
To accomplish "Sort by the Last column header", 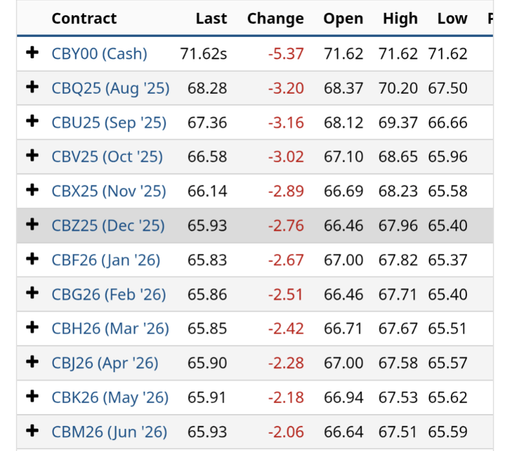I will (x=211, y=18).
